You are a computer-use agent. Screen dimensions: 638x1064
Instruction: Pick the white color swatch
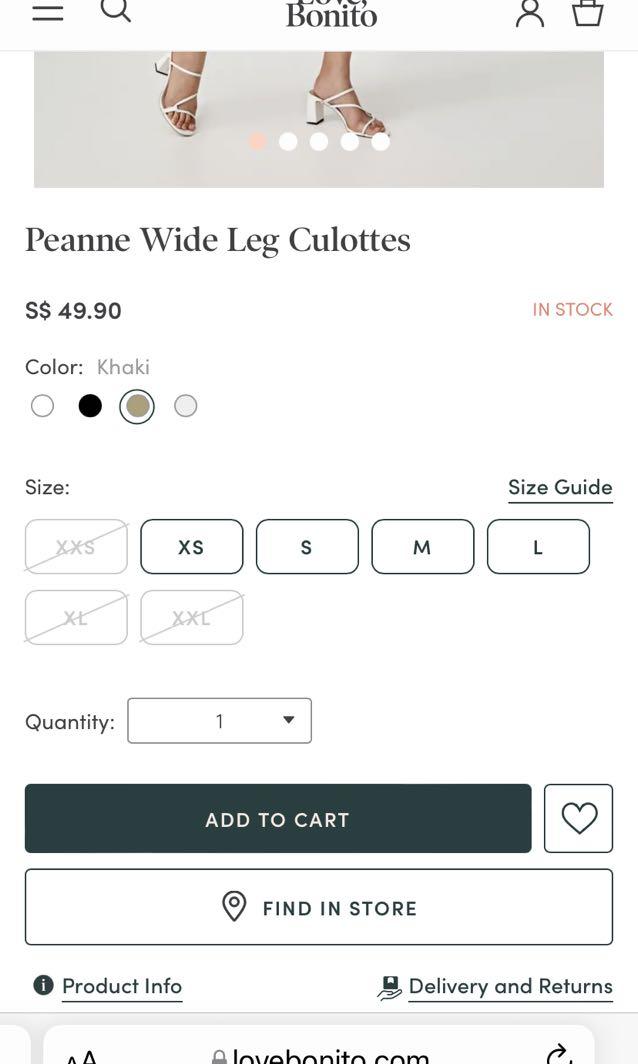(x=42, y=406)
